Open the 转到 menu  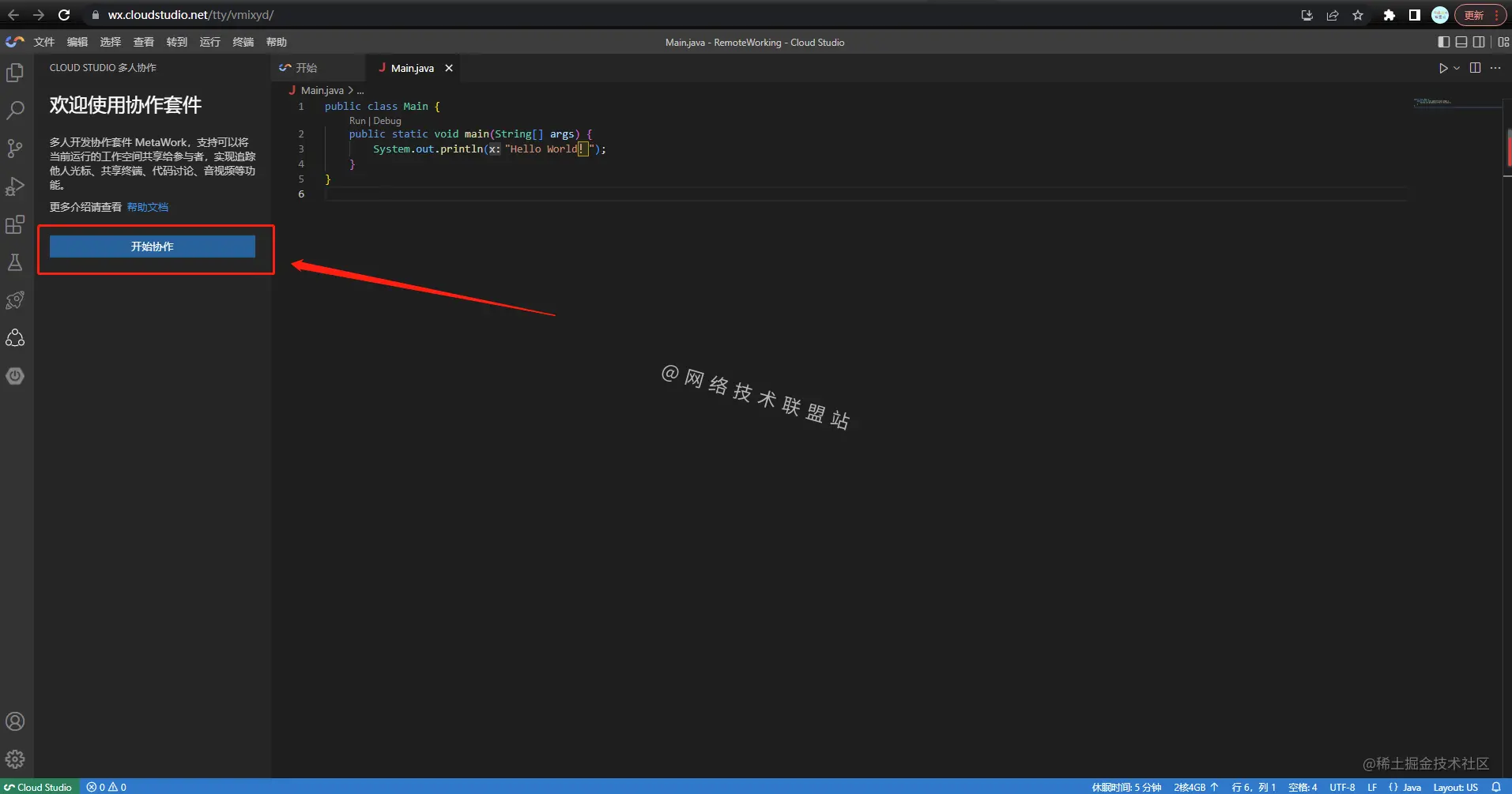click(177, 42)
